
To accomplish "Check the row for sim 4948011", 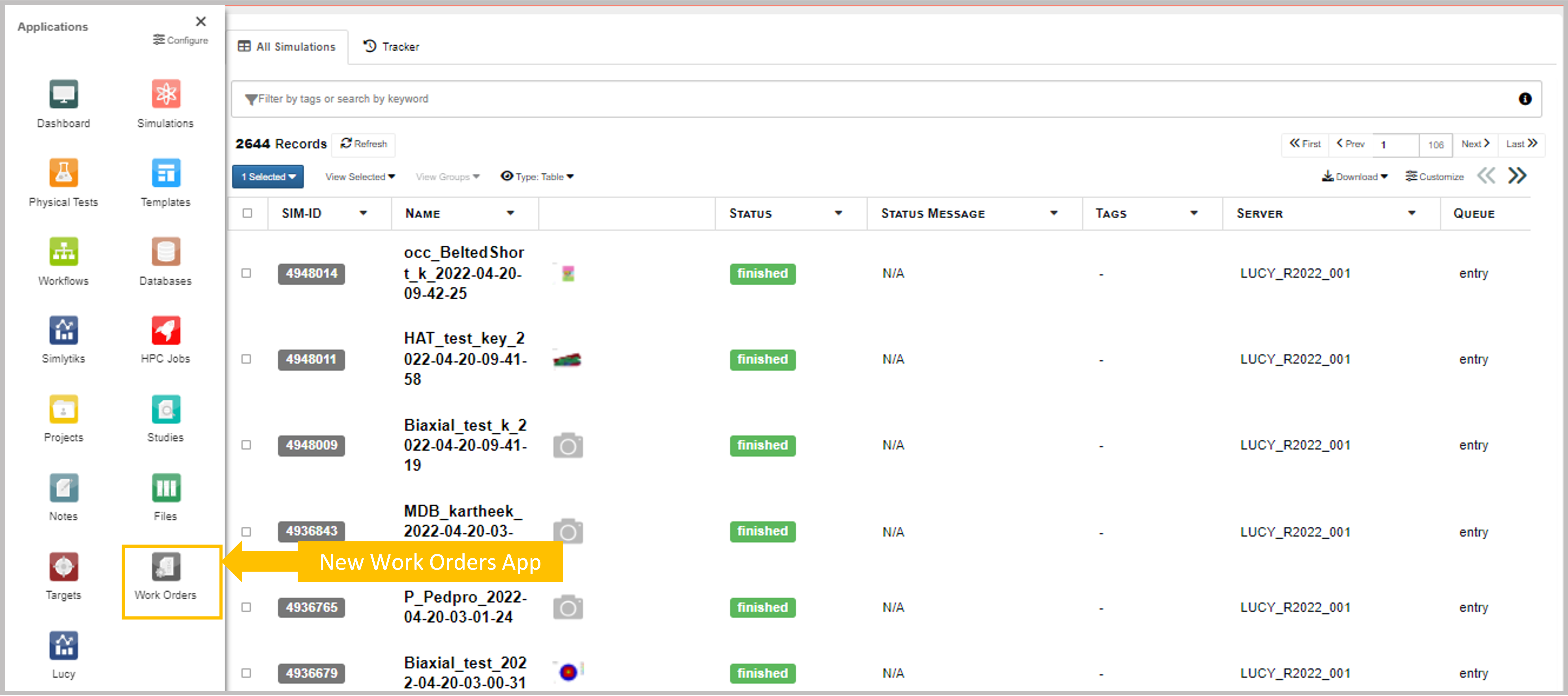I will pos(246,359).
